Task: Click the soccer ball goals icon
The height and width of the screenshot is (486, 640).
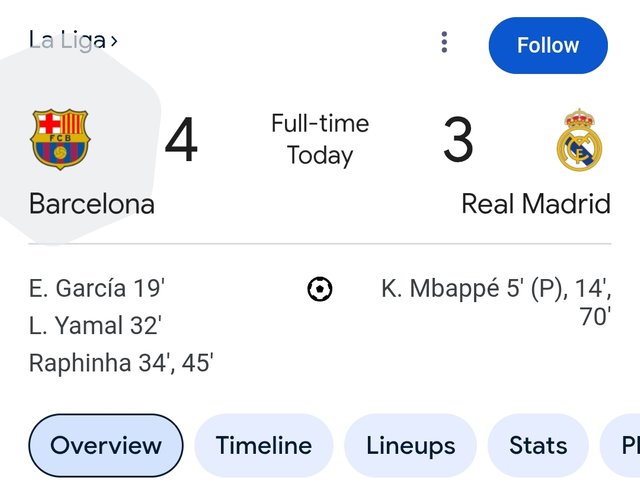Action: [320, 289]
